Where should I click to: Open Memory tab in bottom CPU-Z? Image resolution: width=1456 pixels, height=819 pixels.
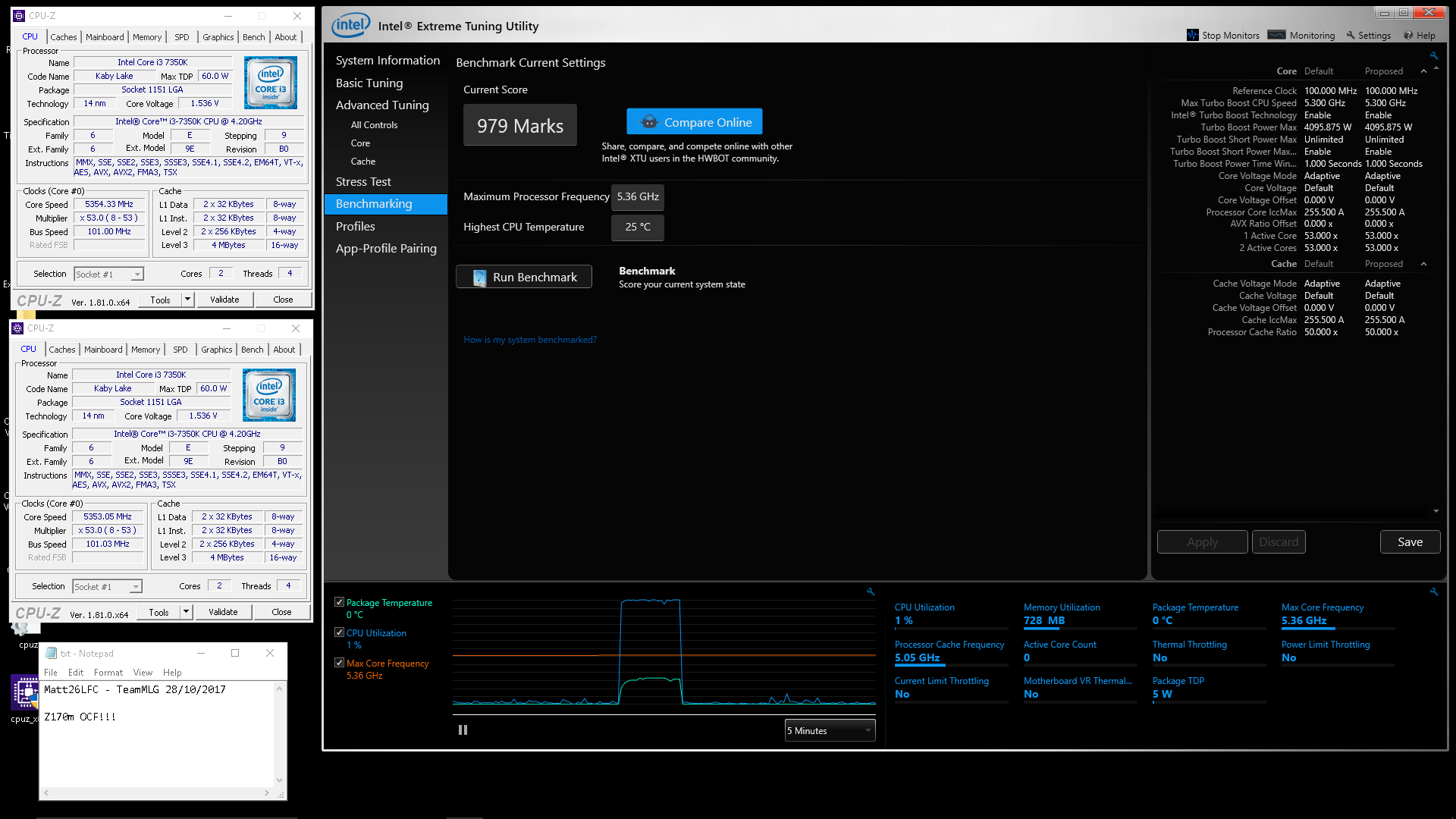[x=146, y=350]
